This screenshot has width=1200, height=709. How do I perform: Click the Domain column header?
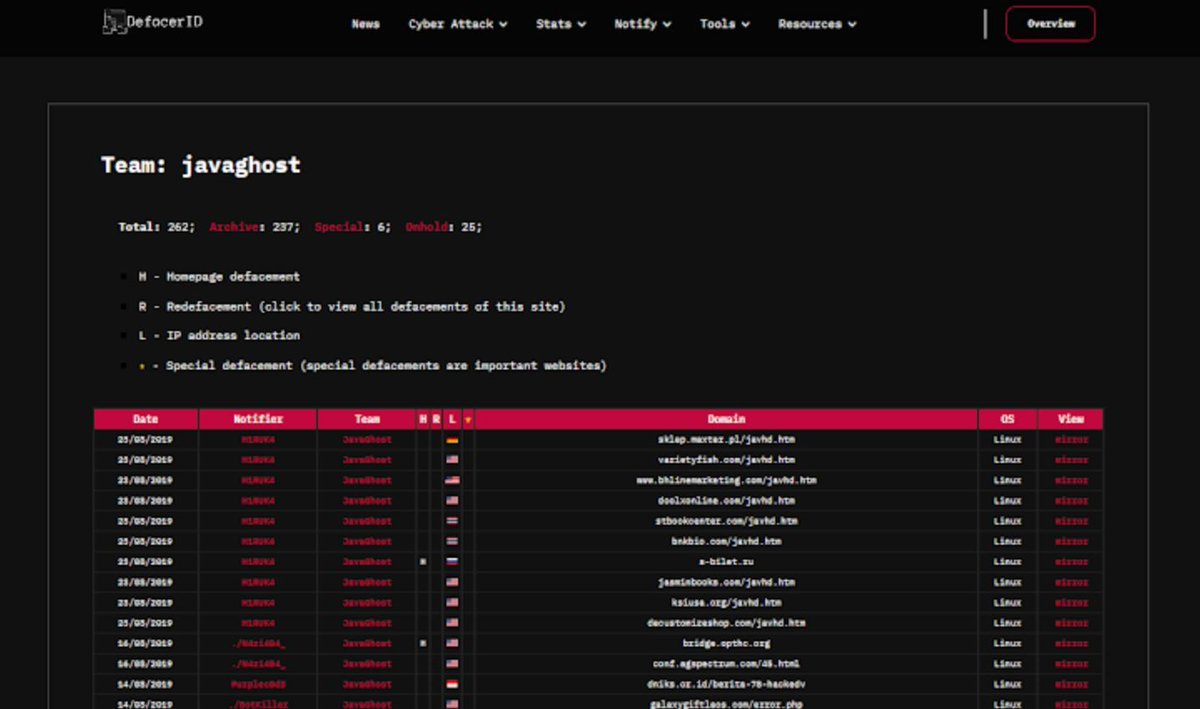(x=726, y=419)
